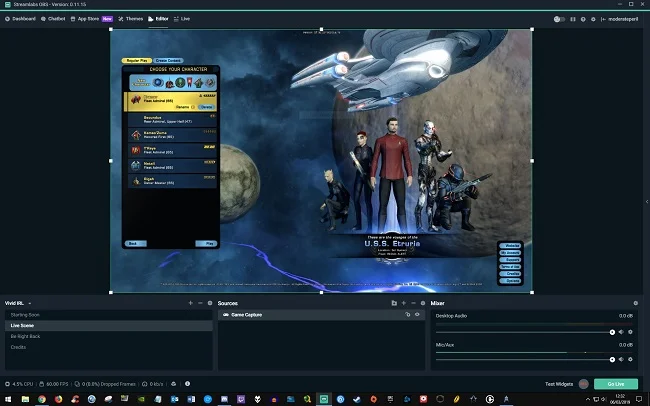Click the Test Widgets button
Image resolution: width=650 pixels, height=406 pixels.
559,384
